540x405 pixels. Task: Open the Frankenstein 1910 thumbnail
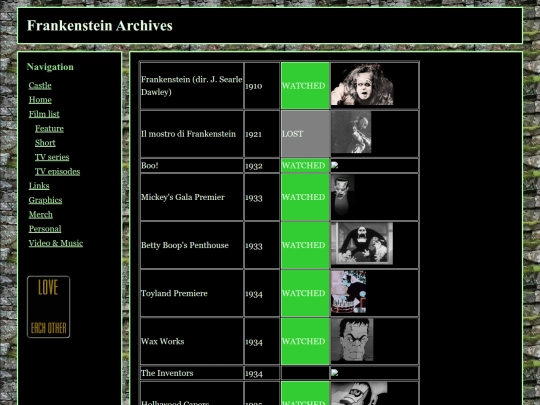pyautogui.click(x=362, y=84)
